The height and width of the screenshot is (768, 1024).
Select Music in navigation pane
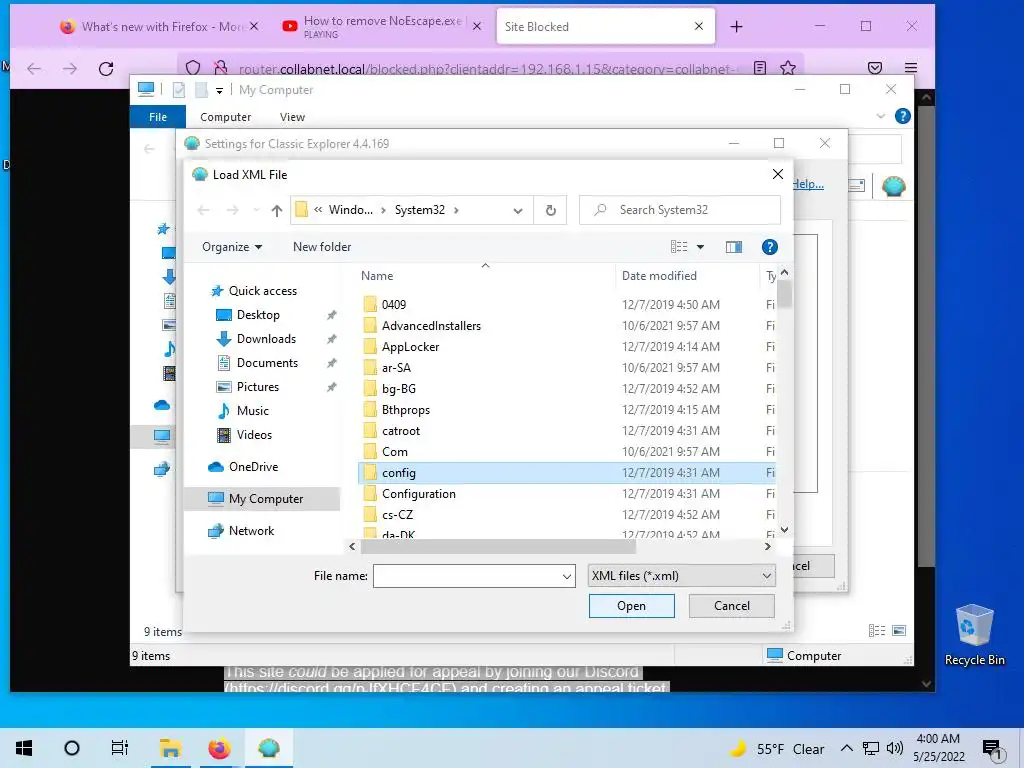pyautogui.click(x=252, y=411)
